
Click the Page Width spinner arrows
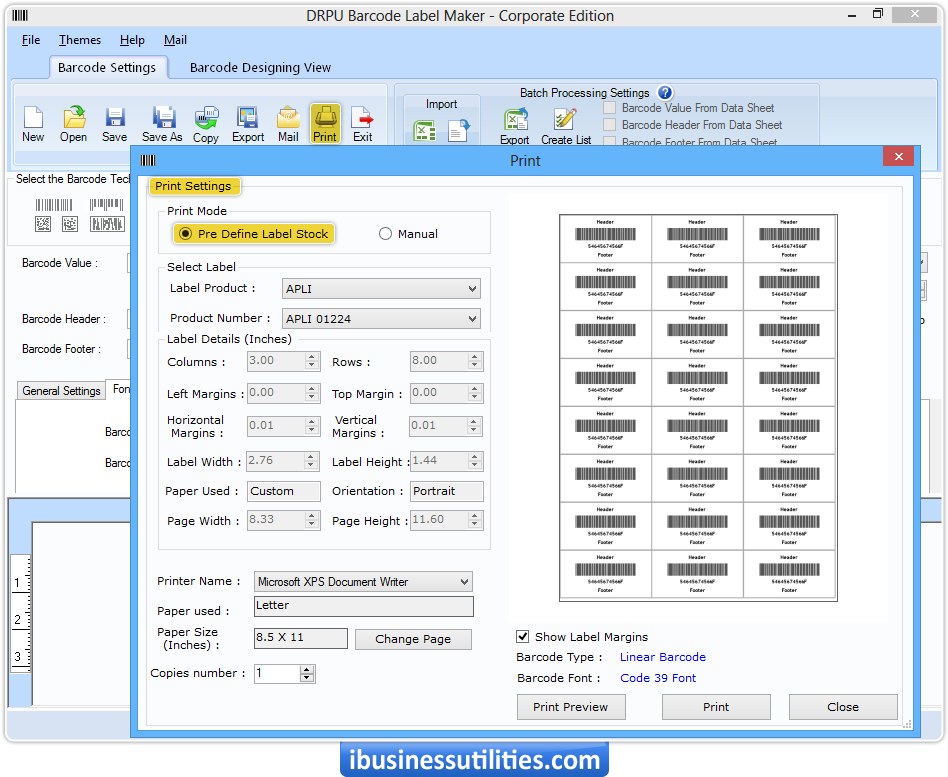coord(311,520)
